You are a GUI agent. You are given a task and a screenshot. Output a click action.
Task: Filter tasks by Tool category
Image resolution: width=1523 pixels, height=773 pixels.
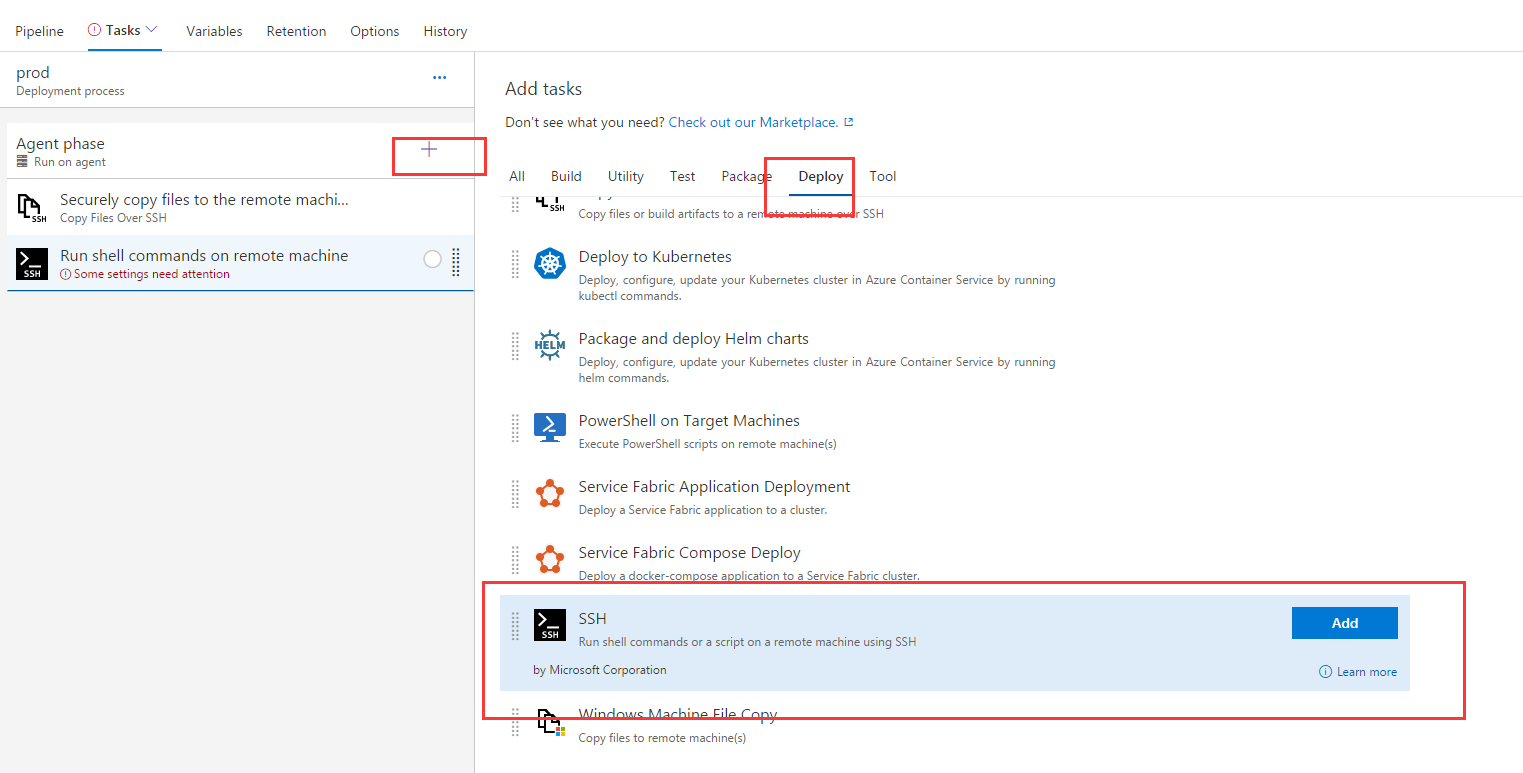coord(883,176)
